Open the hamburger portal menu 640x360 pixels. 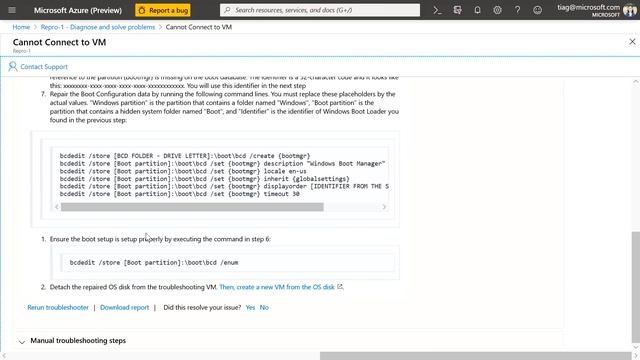tap(12, 10)
